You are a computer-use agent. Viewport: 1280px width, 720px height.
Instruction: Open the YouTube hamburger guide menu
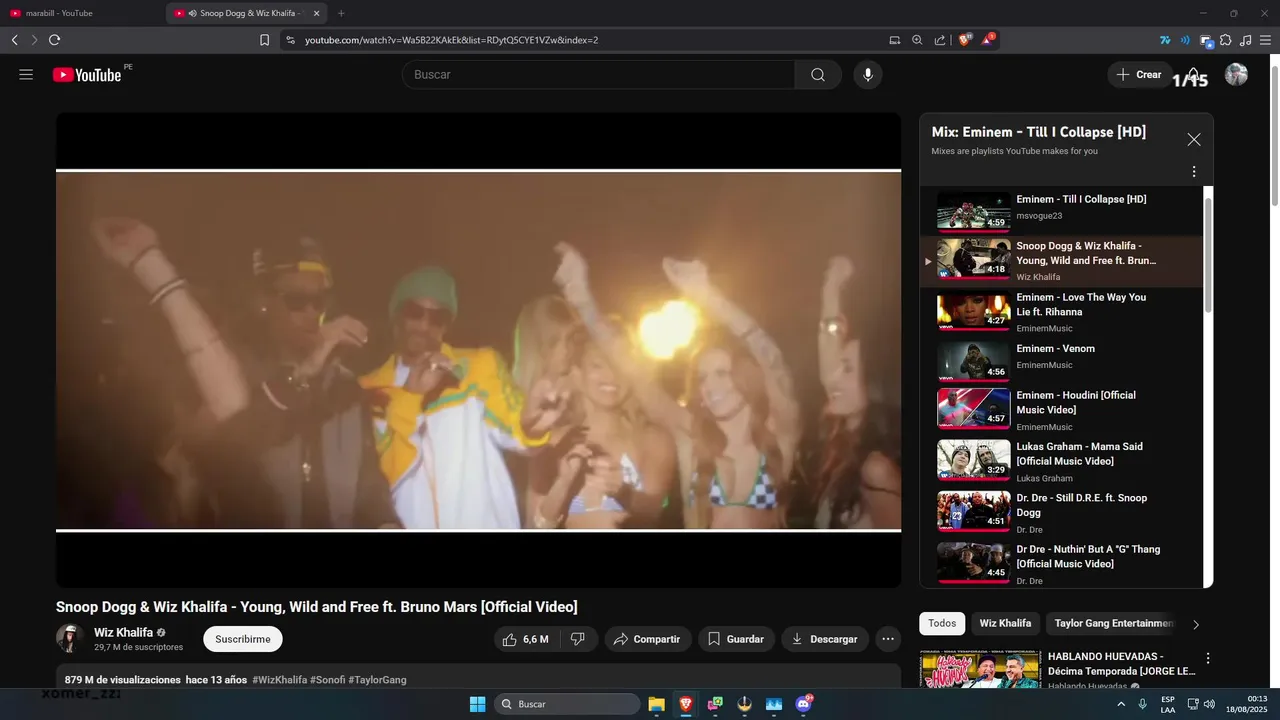26,75
